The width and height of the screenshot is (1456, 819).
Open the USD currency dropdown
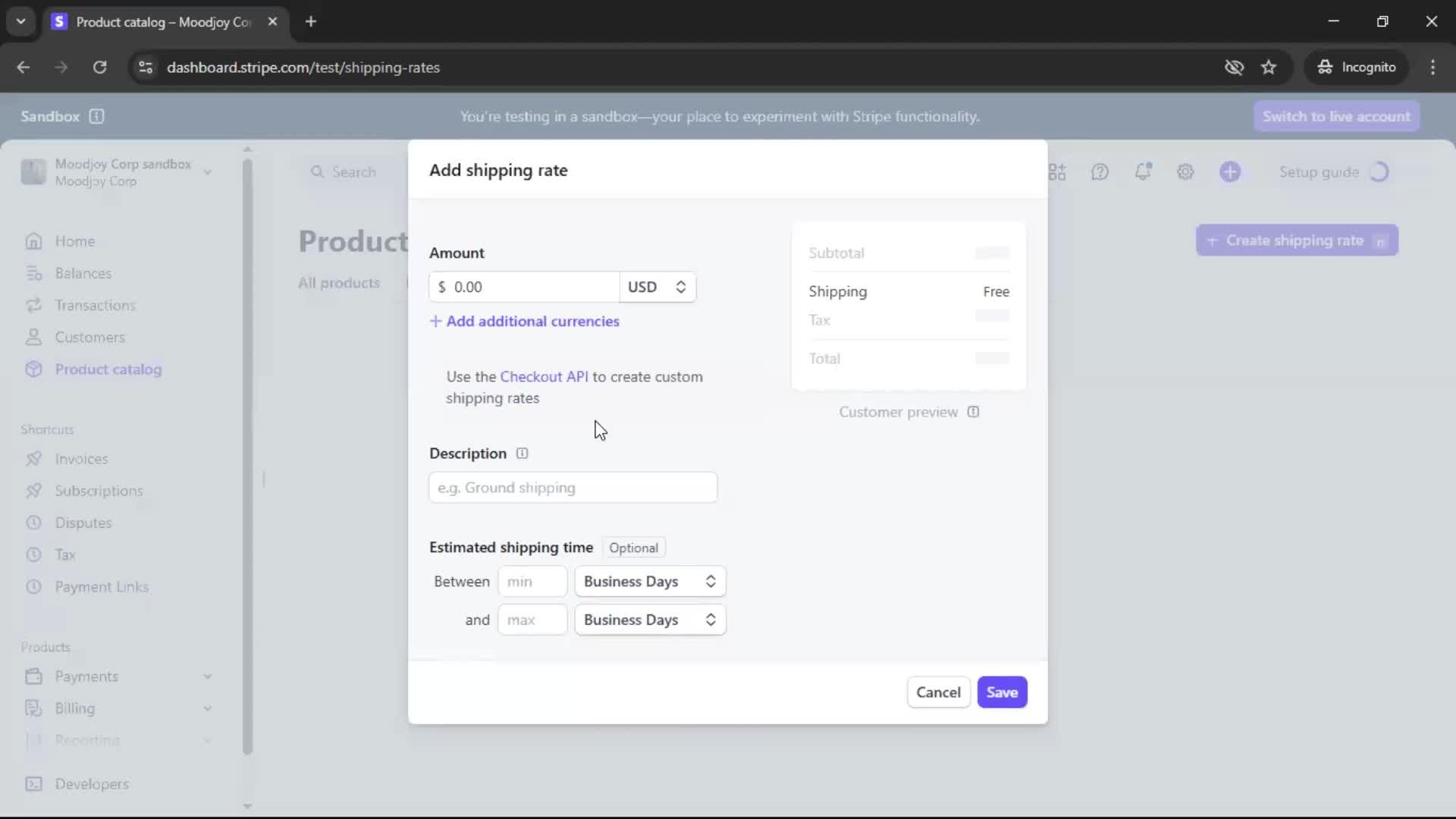(x=657, y=287)
